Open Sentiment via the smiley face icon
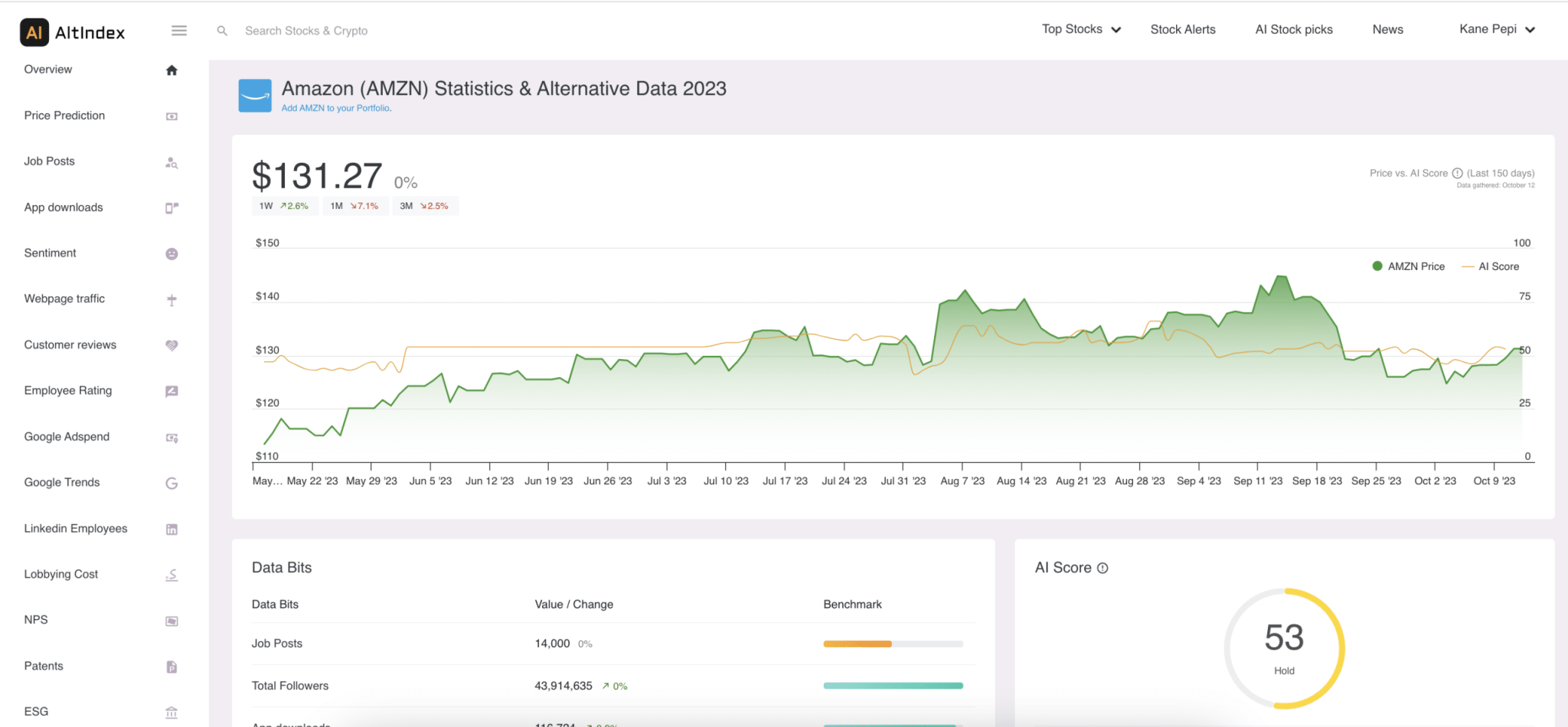 click(171, 254)
